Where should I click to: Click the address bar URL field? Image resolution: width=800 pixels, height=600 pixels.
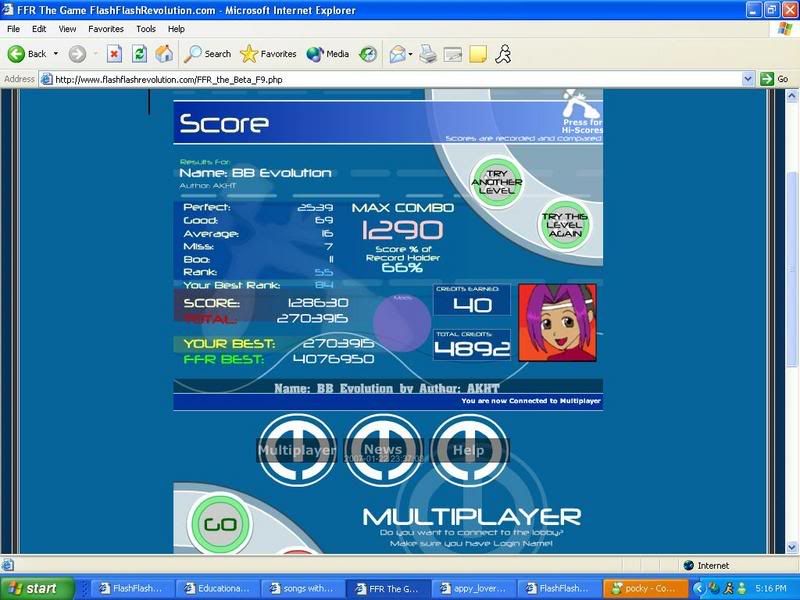pyautogui.click(x=390, y=79)
